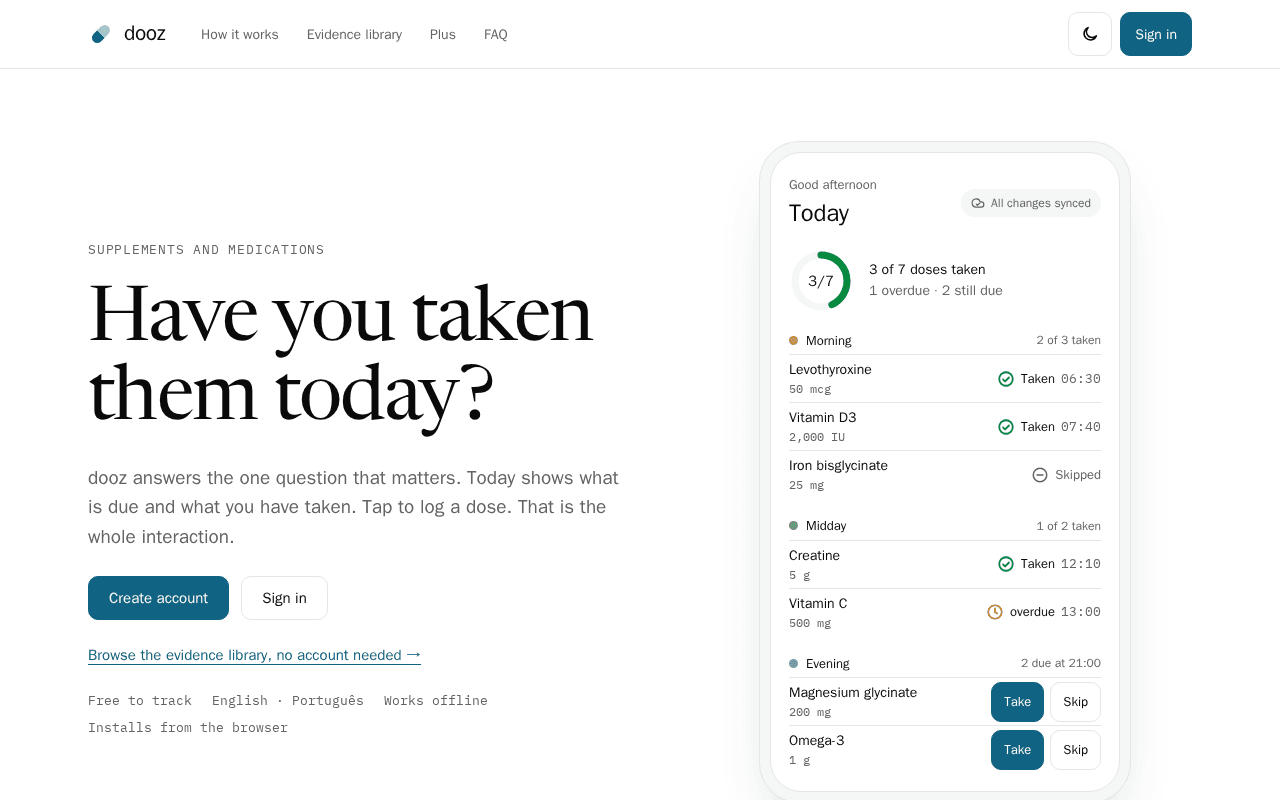Screen dimensions: 1280x800
Task: Select the Magnesium glycinate name
Action: [x=853, y=693]
